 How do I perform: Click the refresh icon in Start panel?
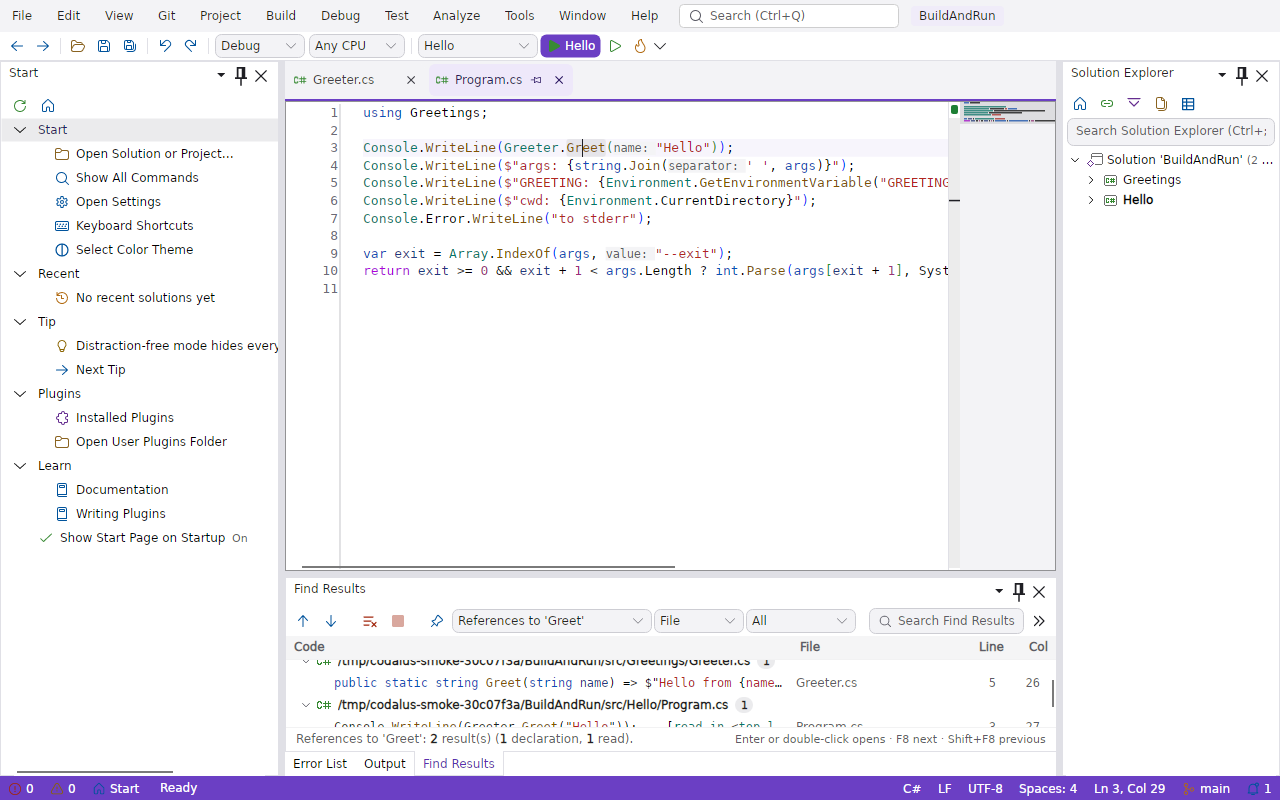20,105
